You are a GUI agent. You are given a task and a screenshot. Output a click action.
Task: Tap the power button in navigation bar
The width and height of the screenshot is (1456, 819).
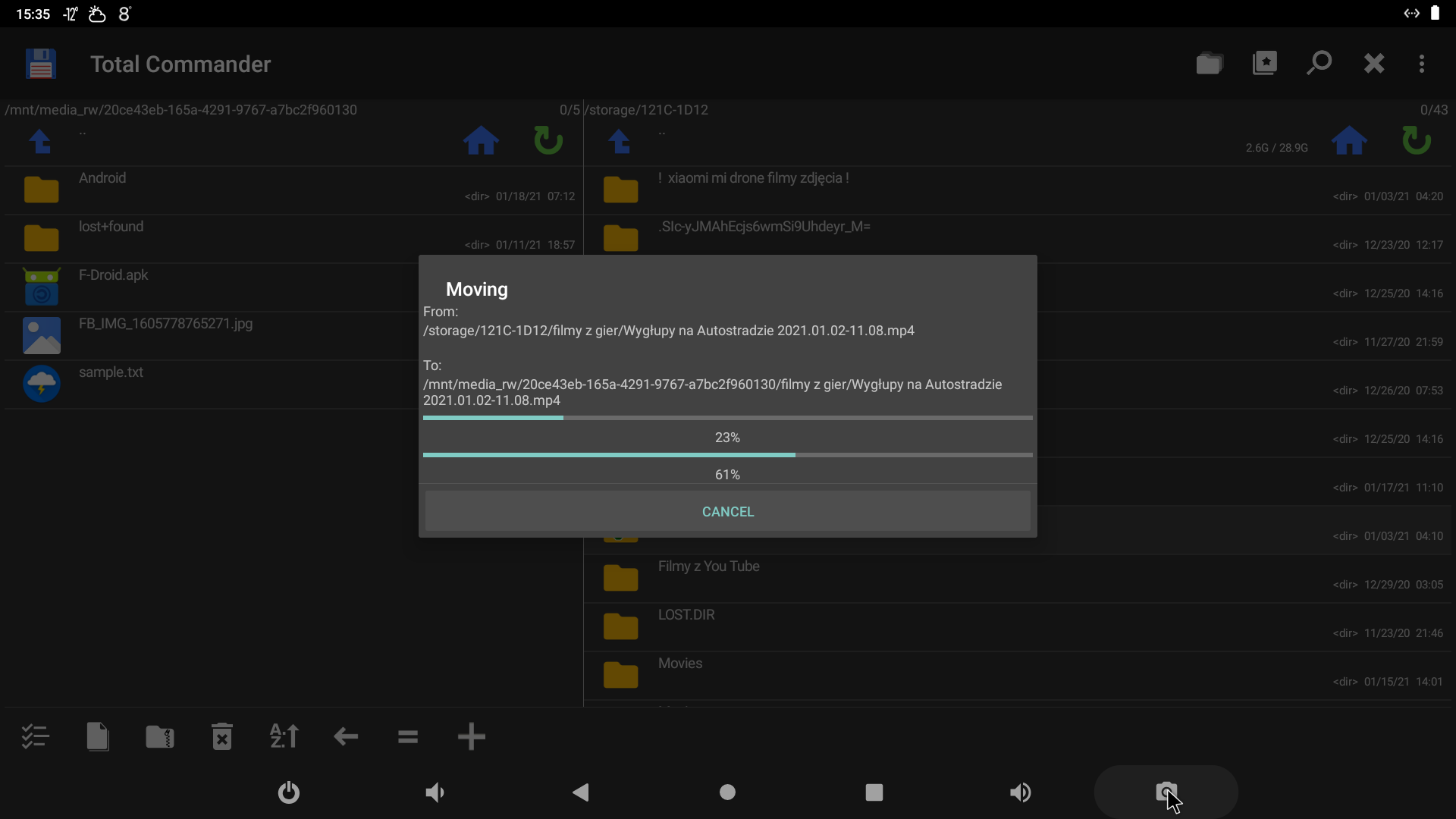(289, 792)
